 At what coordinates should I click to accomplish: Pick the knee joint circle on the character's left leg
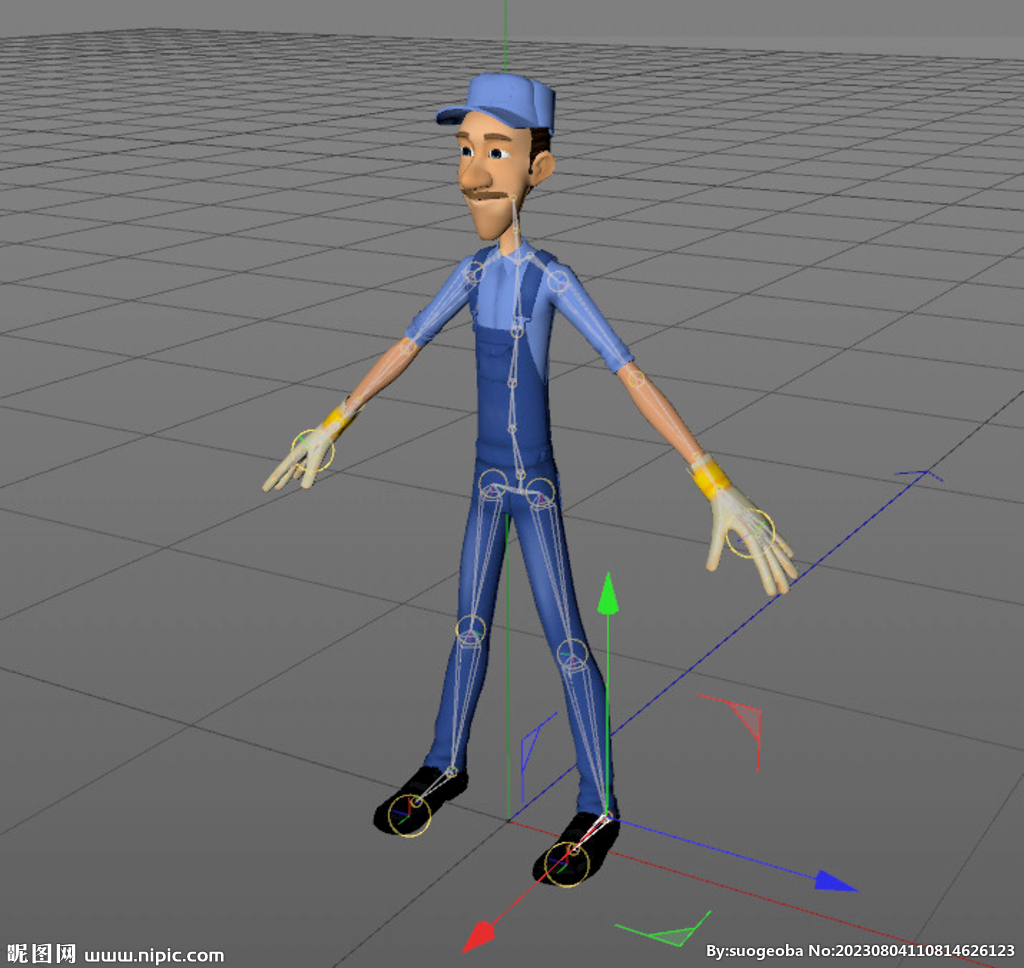coord(572,654)
